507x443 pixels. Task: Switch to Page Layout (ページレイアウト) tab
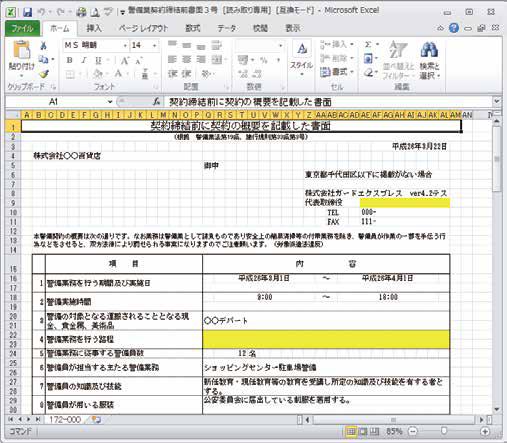[x=143, y=29]
